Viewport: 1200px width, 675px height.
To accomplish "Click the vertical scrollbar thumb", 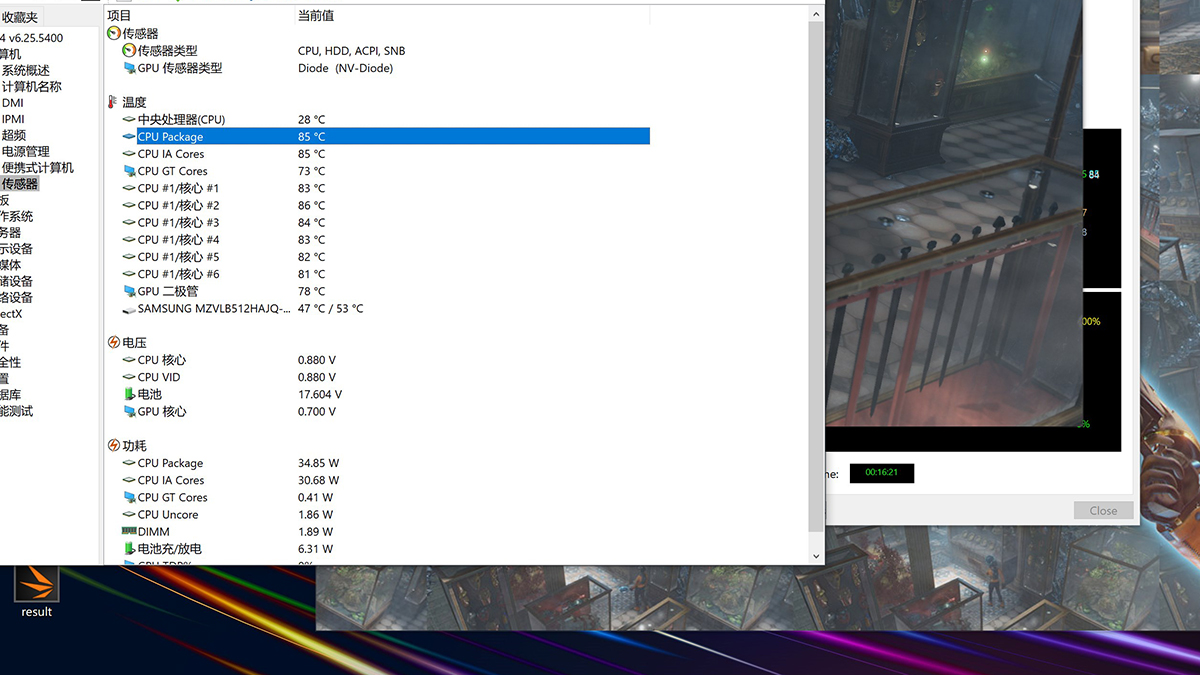I will [x=816, y=276].
